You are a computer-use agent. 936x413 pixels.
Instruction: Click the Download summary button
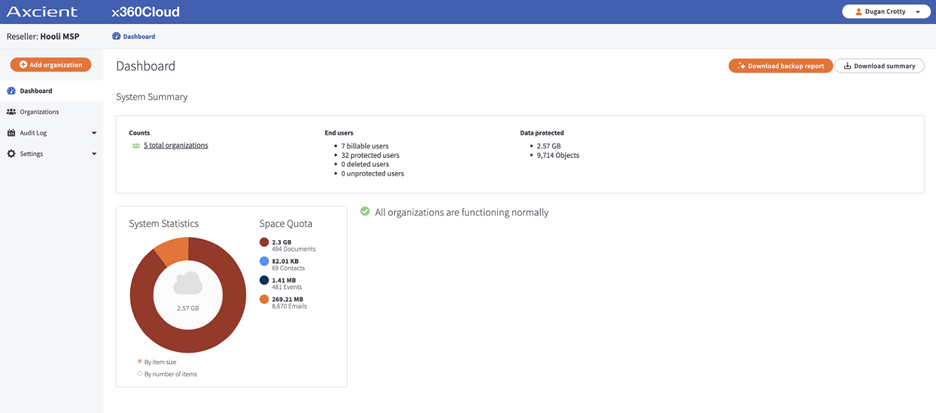click(879, 66)
